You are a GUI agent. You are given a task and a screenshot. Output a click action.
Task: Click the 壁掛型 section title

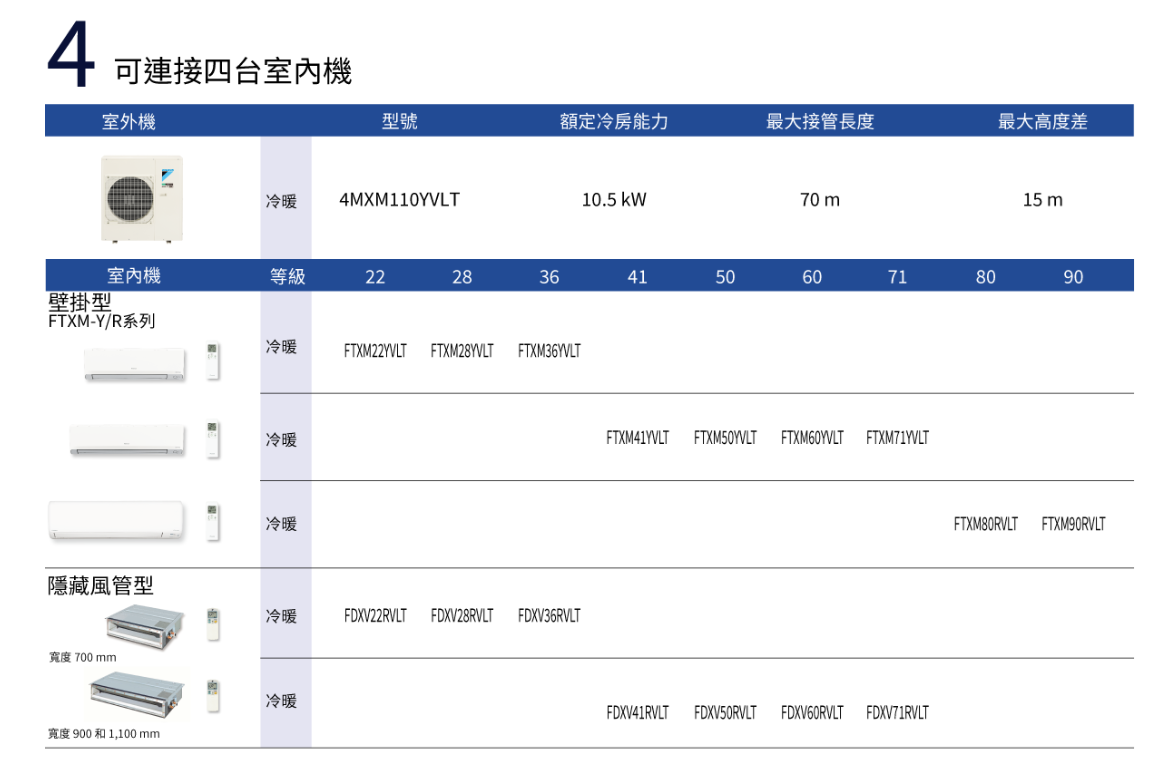(80, 302)
